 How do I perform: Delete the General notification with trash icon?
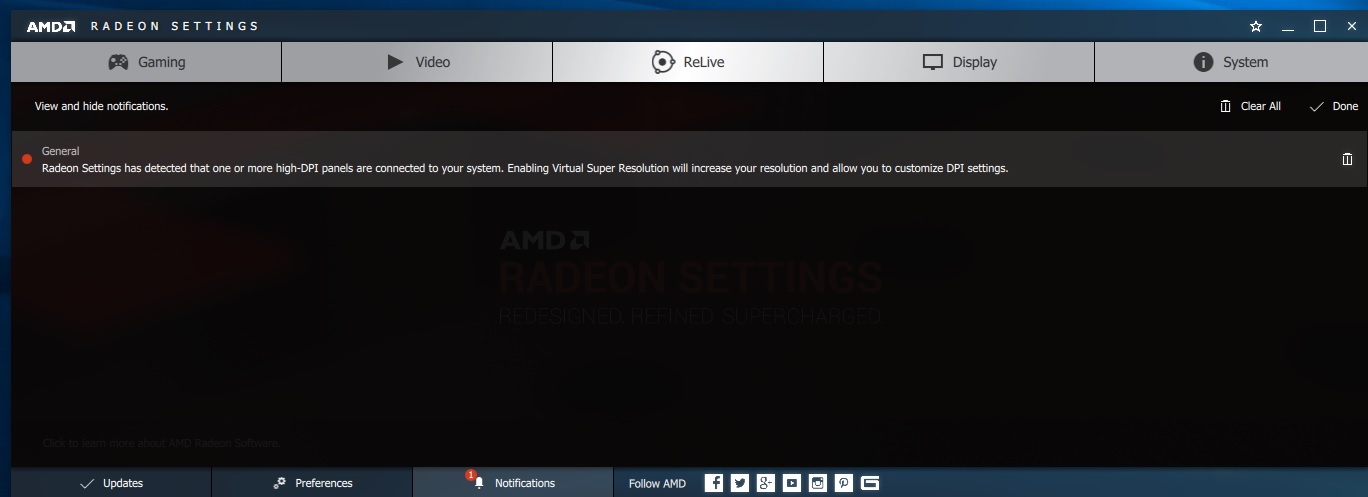pyautogui.click(x=1347, y=159)
